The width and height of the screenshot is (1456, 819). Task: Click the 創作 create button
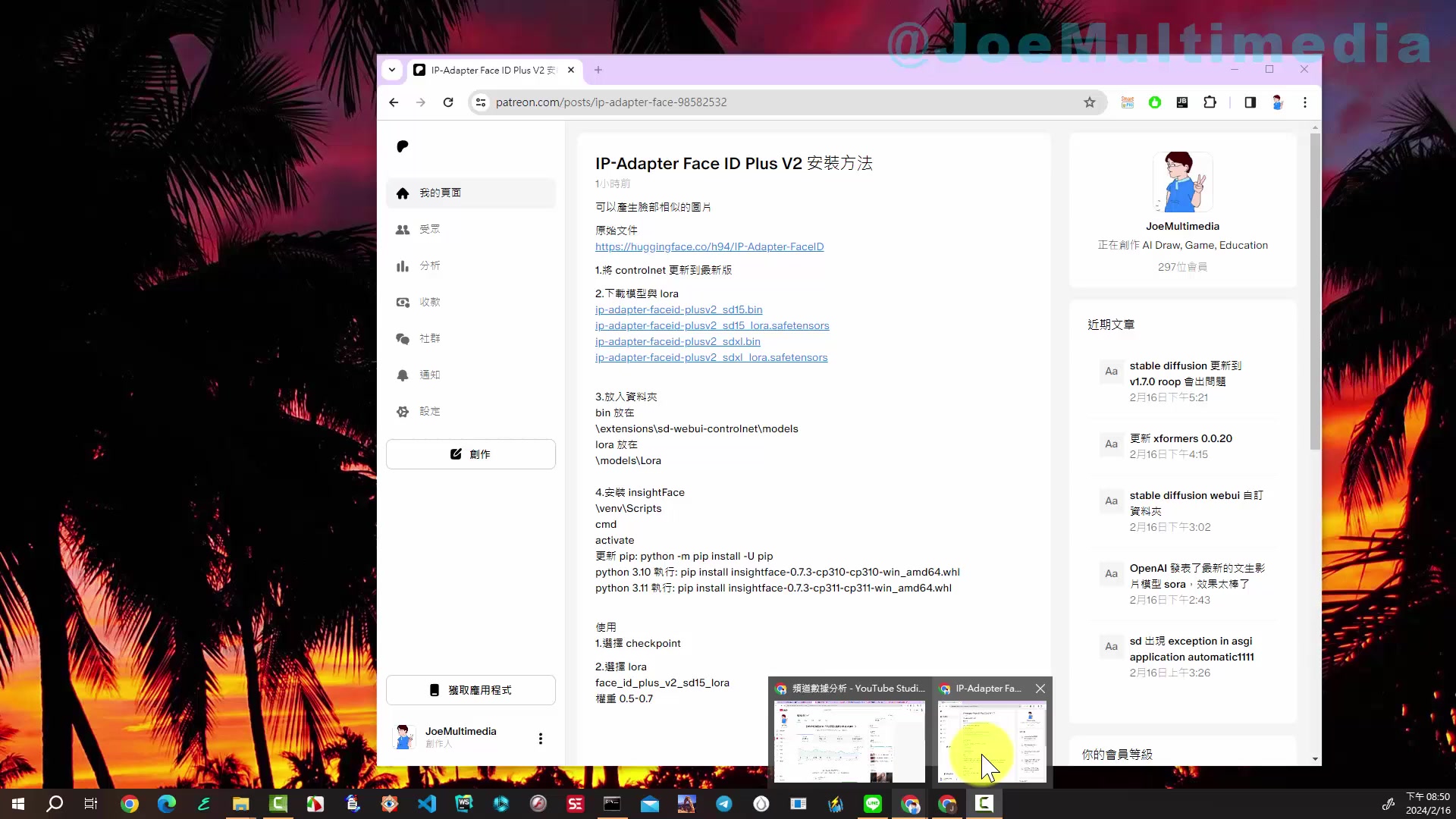pyautogui.click(x=470, y=454)
